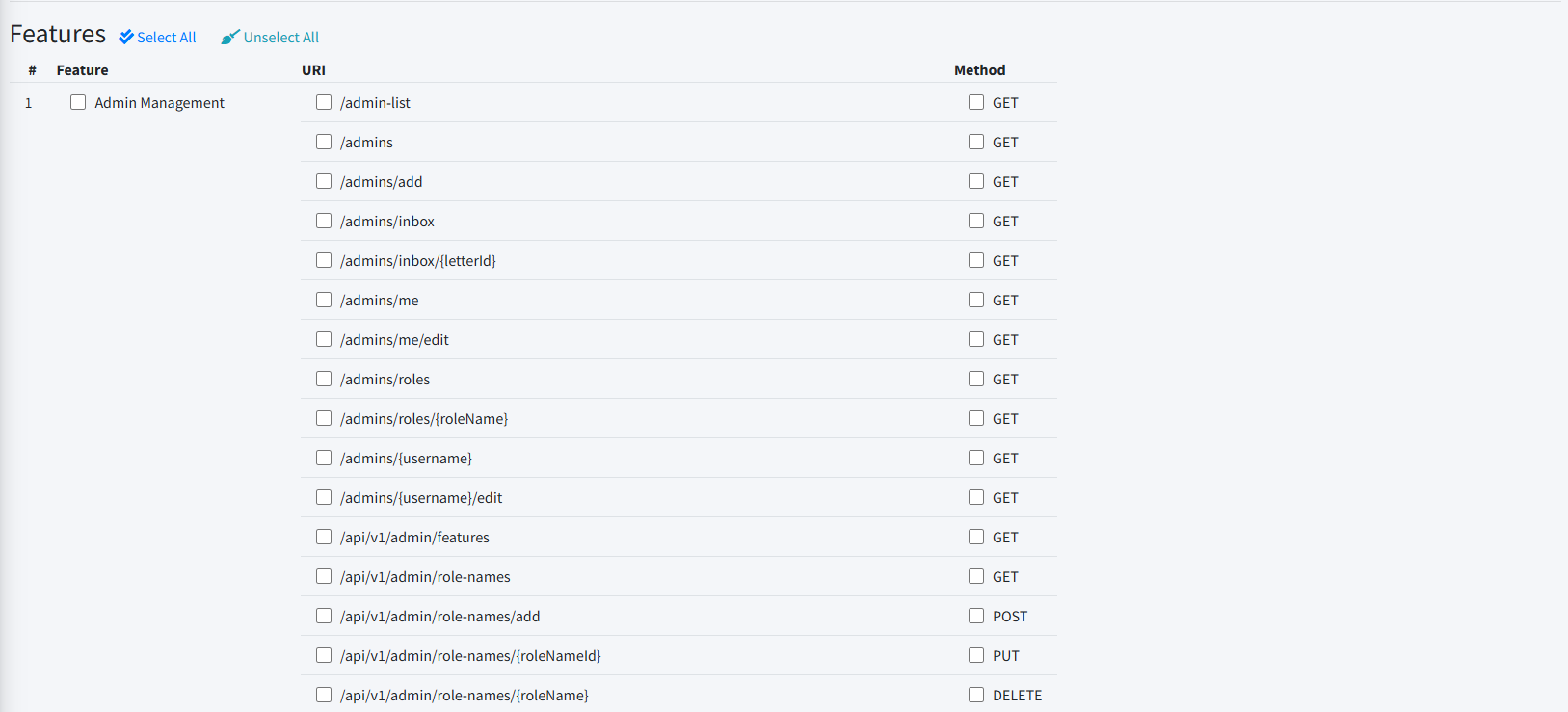1568x712 pixels.
Task: Tick the Admin Management feature checkbox
Action: click(x=78, y=102)
